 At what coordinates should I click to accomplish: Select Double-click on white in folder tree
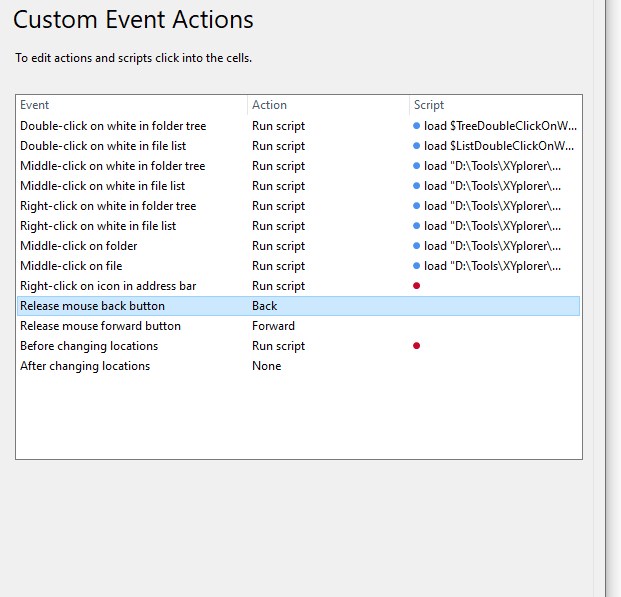112,126
